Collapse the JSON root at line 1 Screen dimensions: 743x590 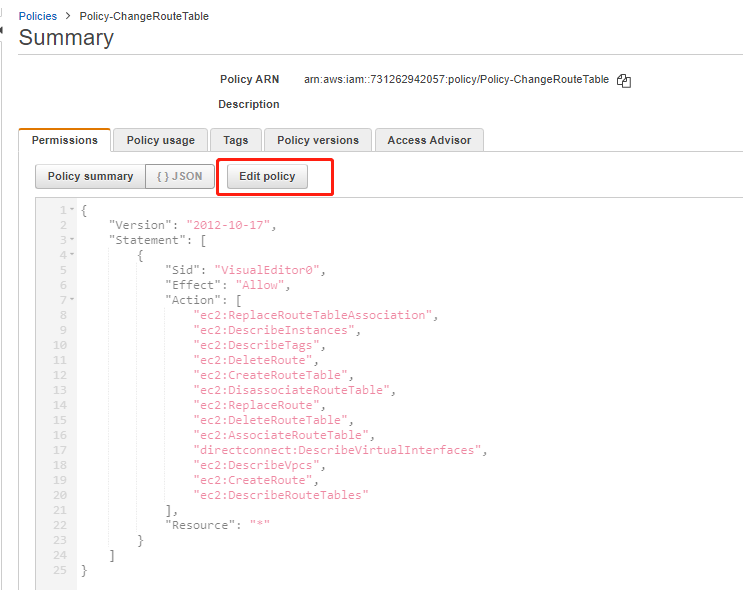coord(72,210)
